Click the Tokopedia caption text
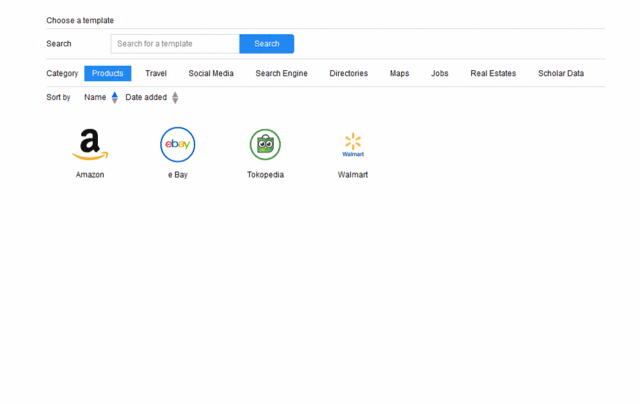 pos(265,175)
